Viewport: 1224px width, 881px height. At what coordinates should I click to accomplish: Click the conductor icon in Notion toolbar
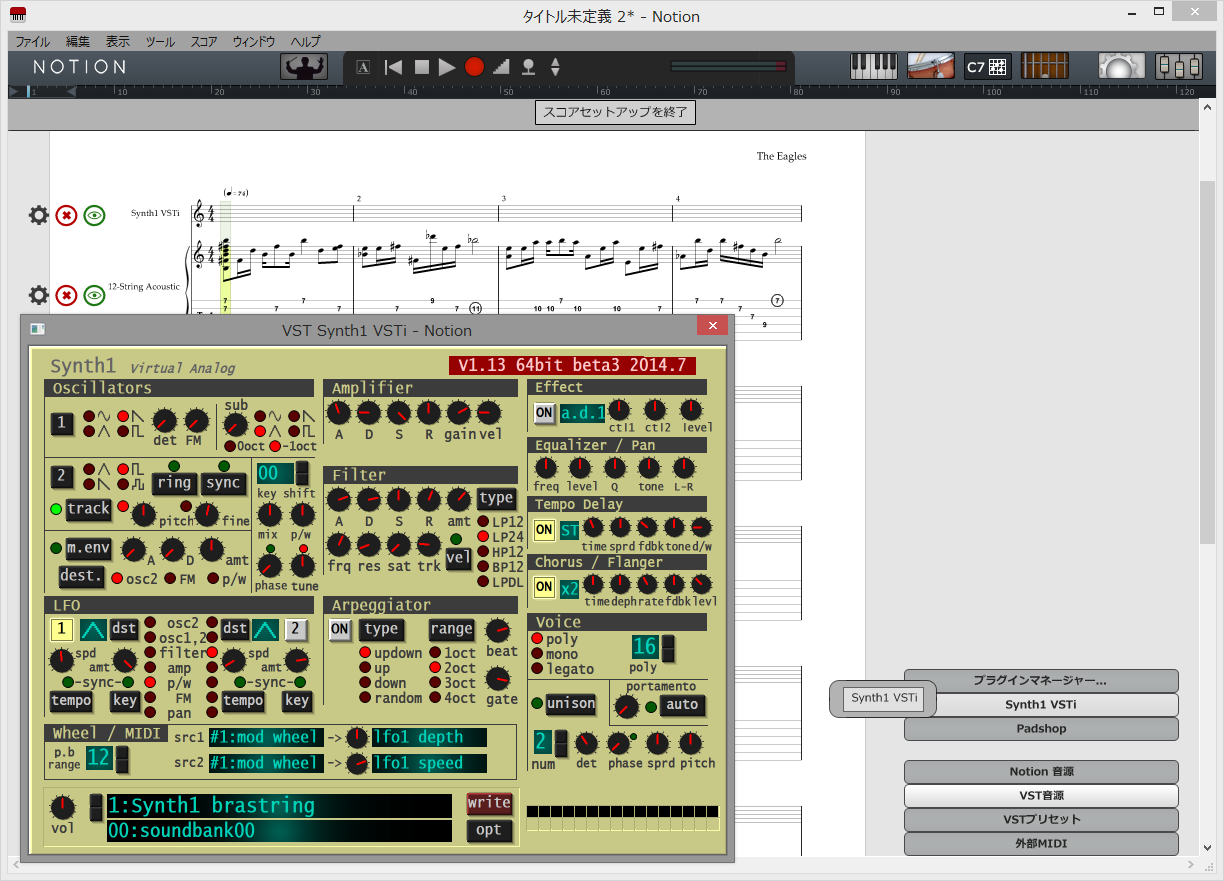tap(303, 66)
